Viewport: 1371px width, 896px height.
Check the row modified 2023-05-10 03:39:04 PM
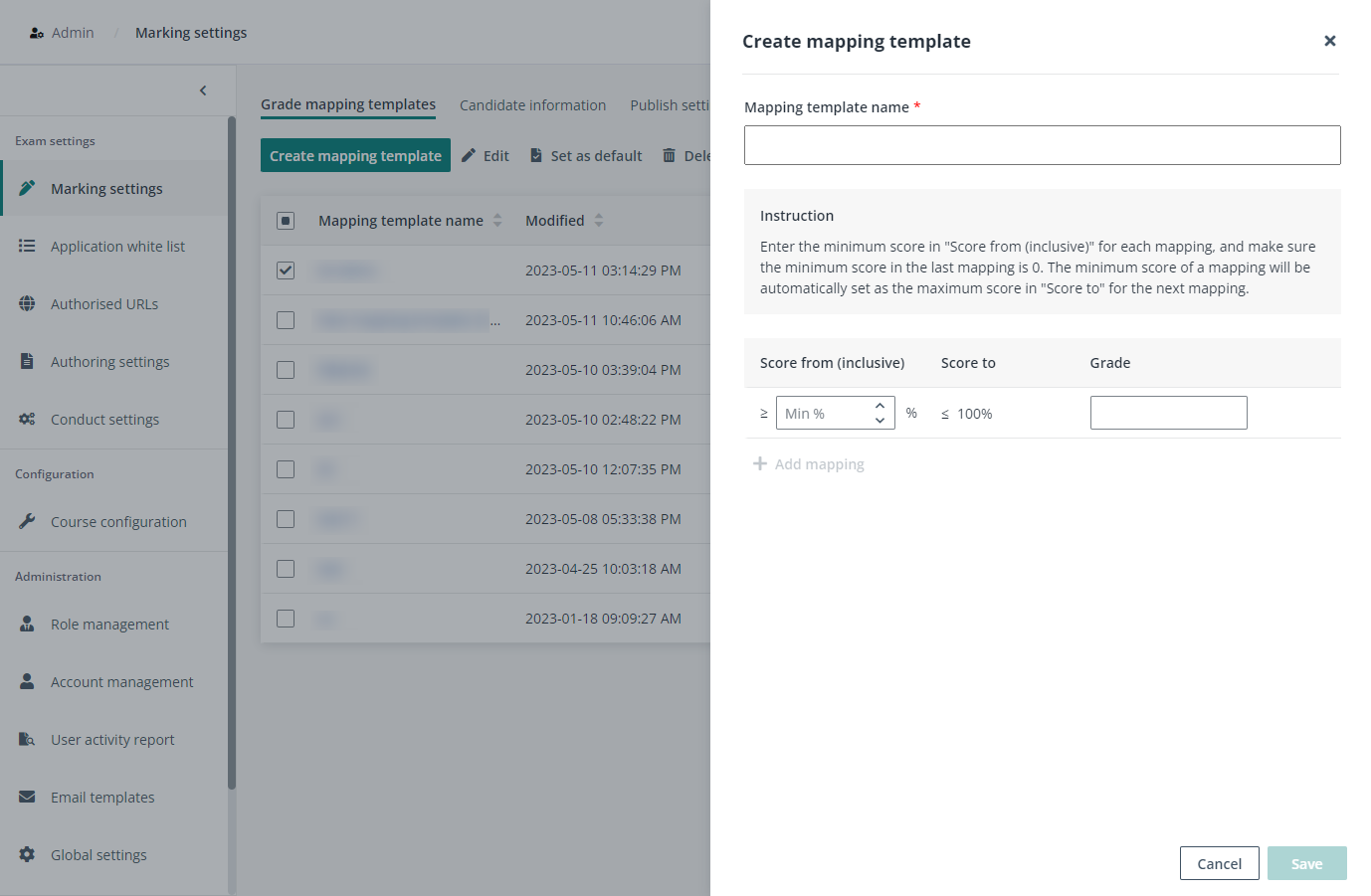[286, 370]
